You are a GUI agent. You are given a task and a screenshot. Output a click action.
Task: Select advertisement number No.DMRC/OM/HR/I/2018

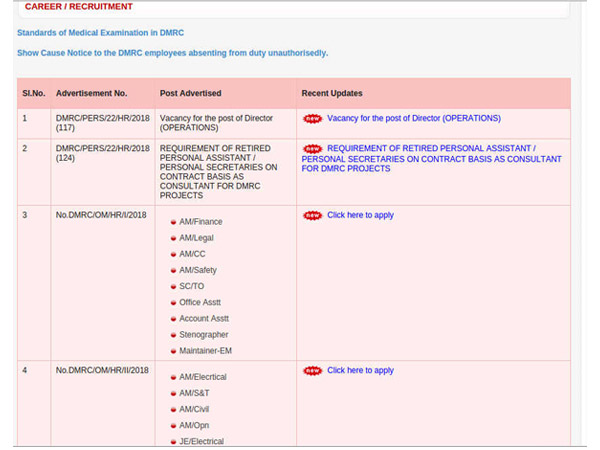(101, 215)
